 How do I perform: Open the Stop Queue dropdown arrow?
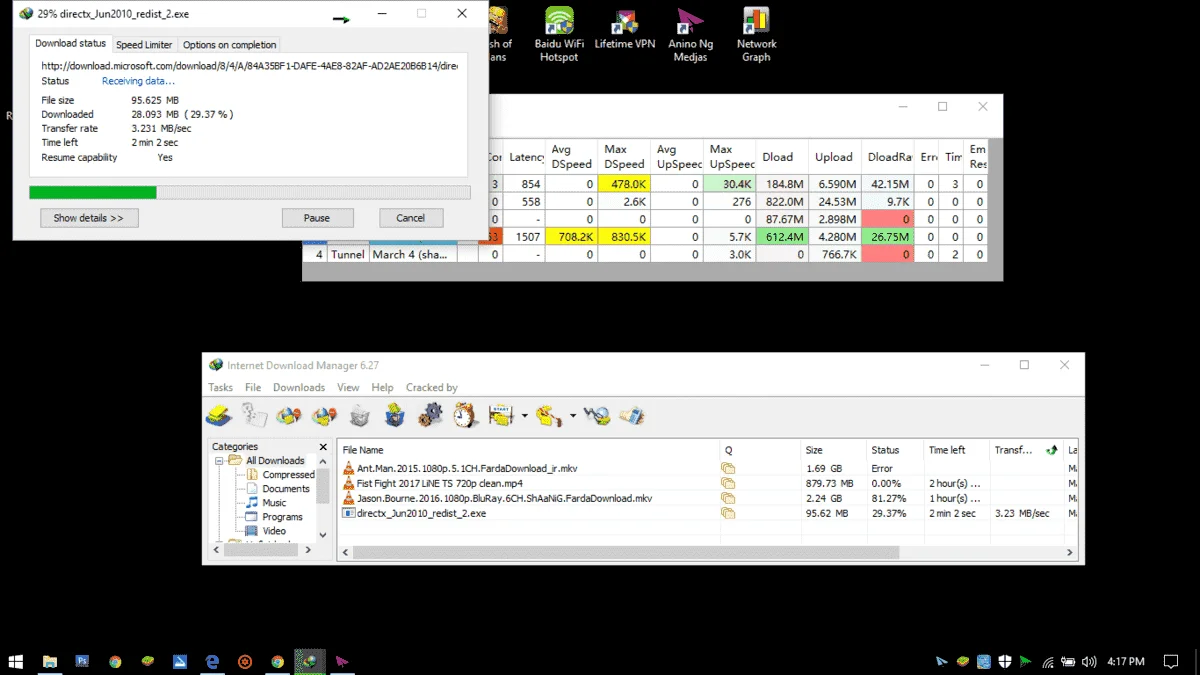click(x=572, y=415)
